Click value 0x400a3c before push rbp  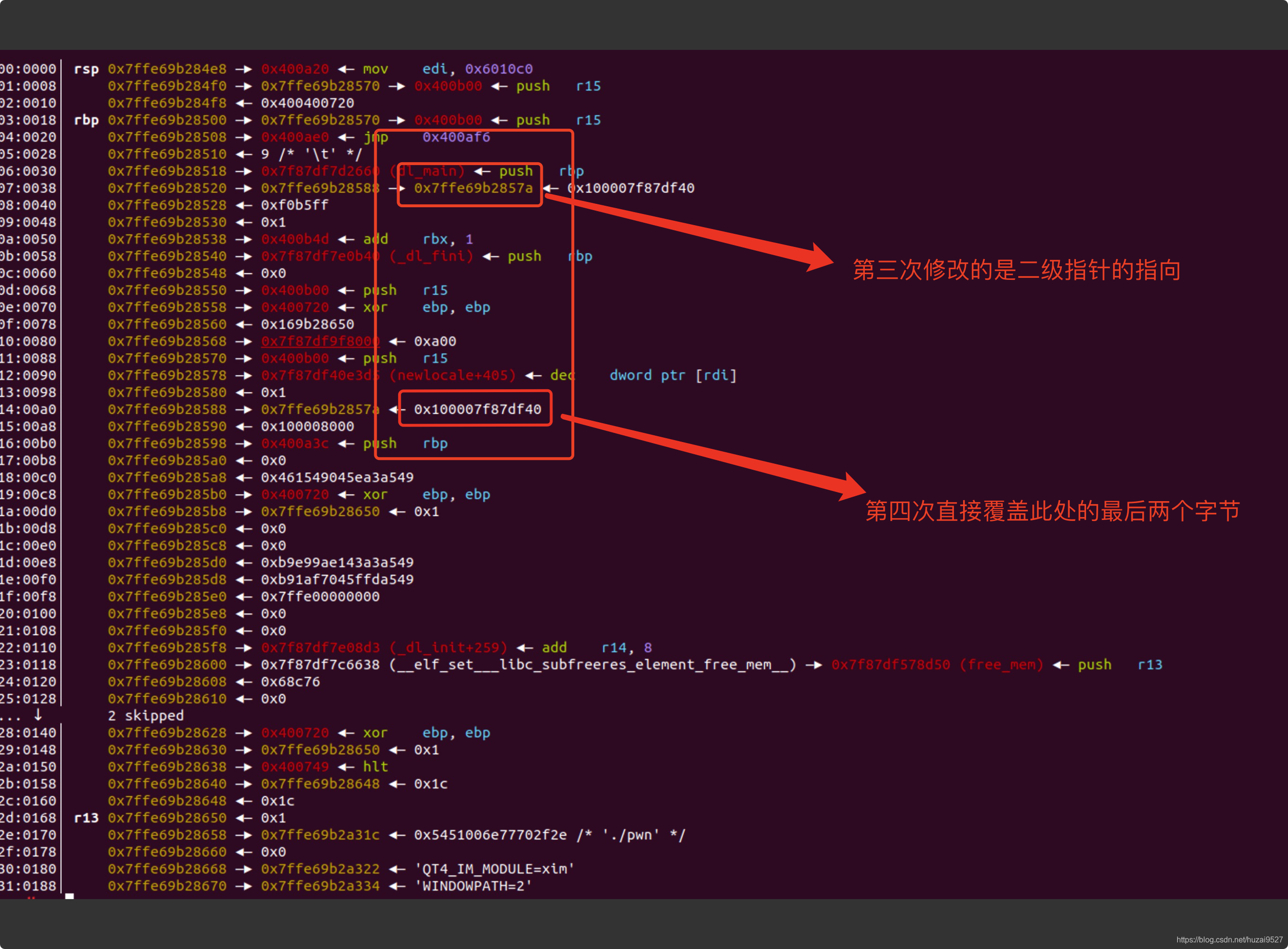coord(295,444)
